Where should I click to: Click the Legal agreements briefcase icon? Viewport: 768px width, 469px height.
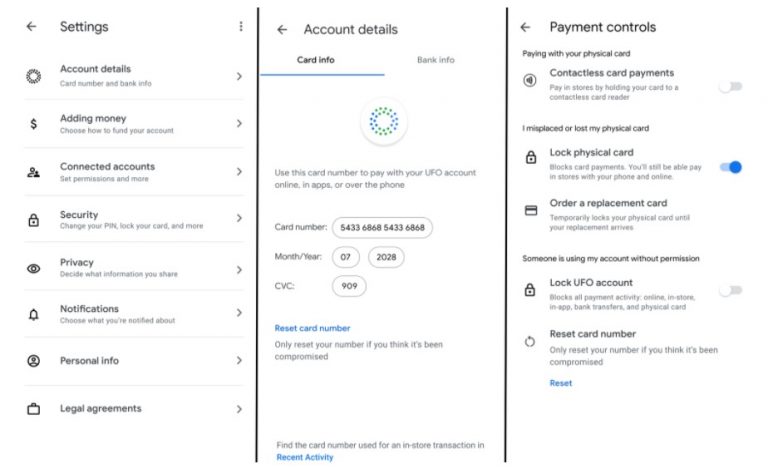[34, 408]
